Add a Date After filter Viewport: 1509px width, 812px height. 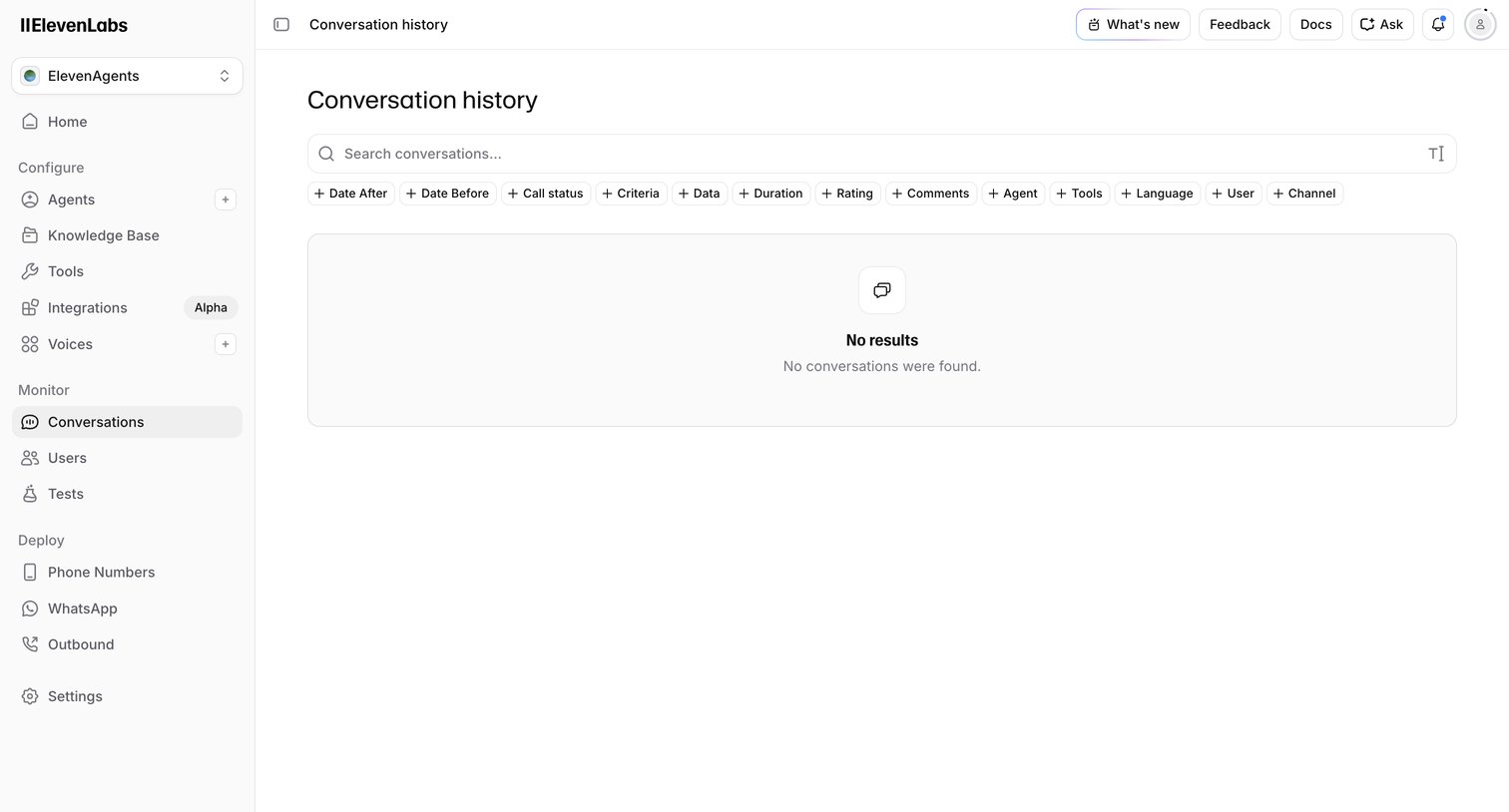(x=351, y=194)
